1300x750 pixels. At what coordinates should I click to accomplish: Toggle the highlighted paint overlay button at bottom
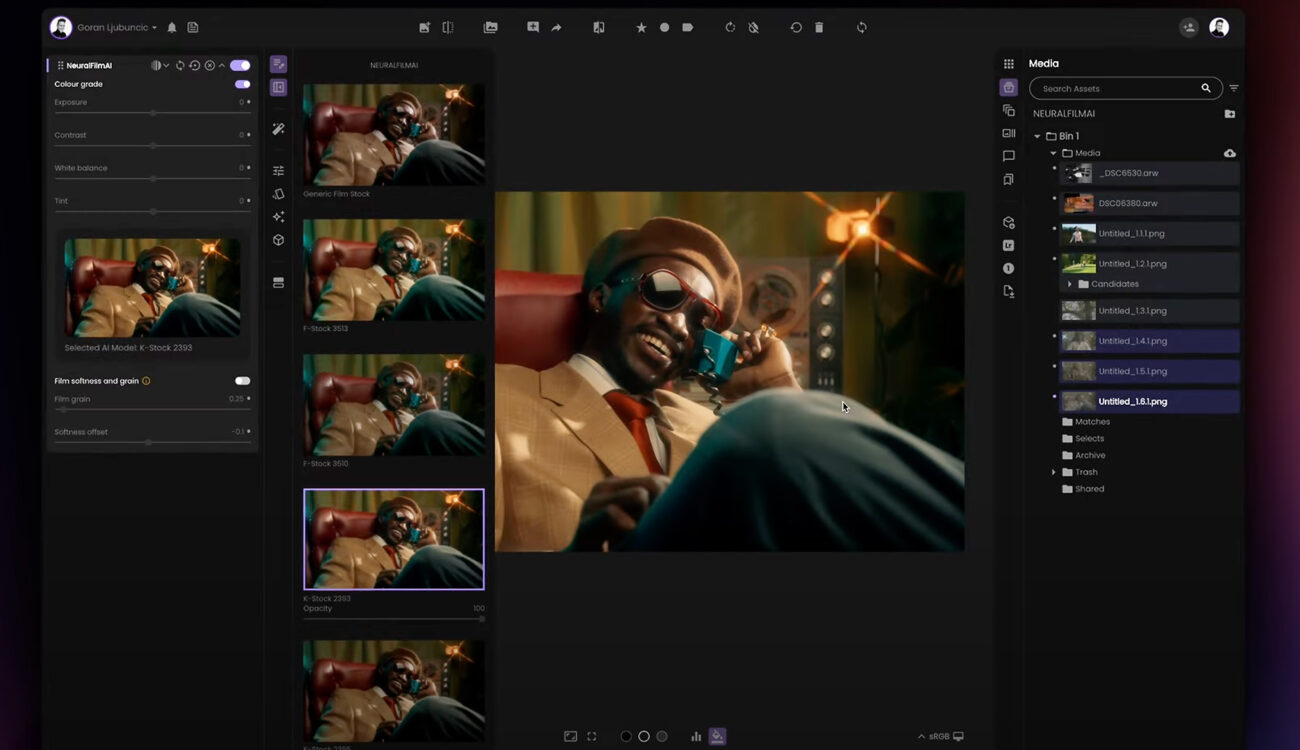tap(717, 736)
